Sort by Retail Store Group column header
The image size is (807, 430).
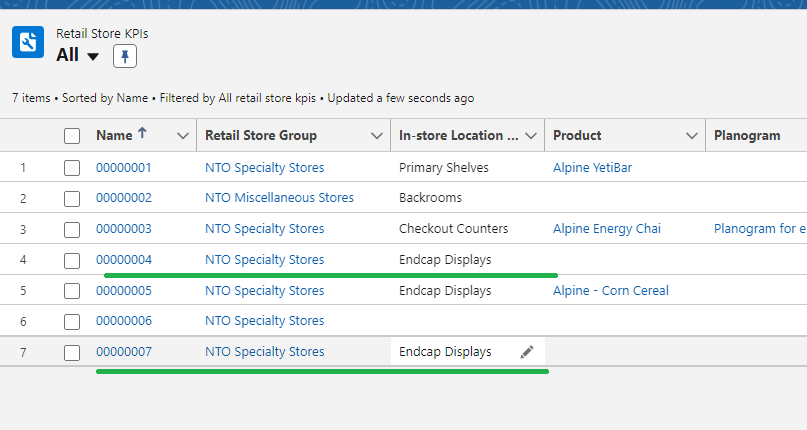(261, 135)
